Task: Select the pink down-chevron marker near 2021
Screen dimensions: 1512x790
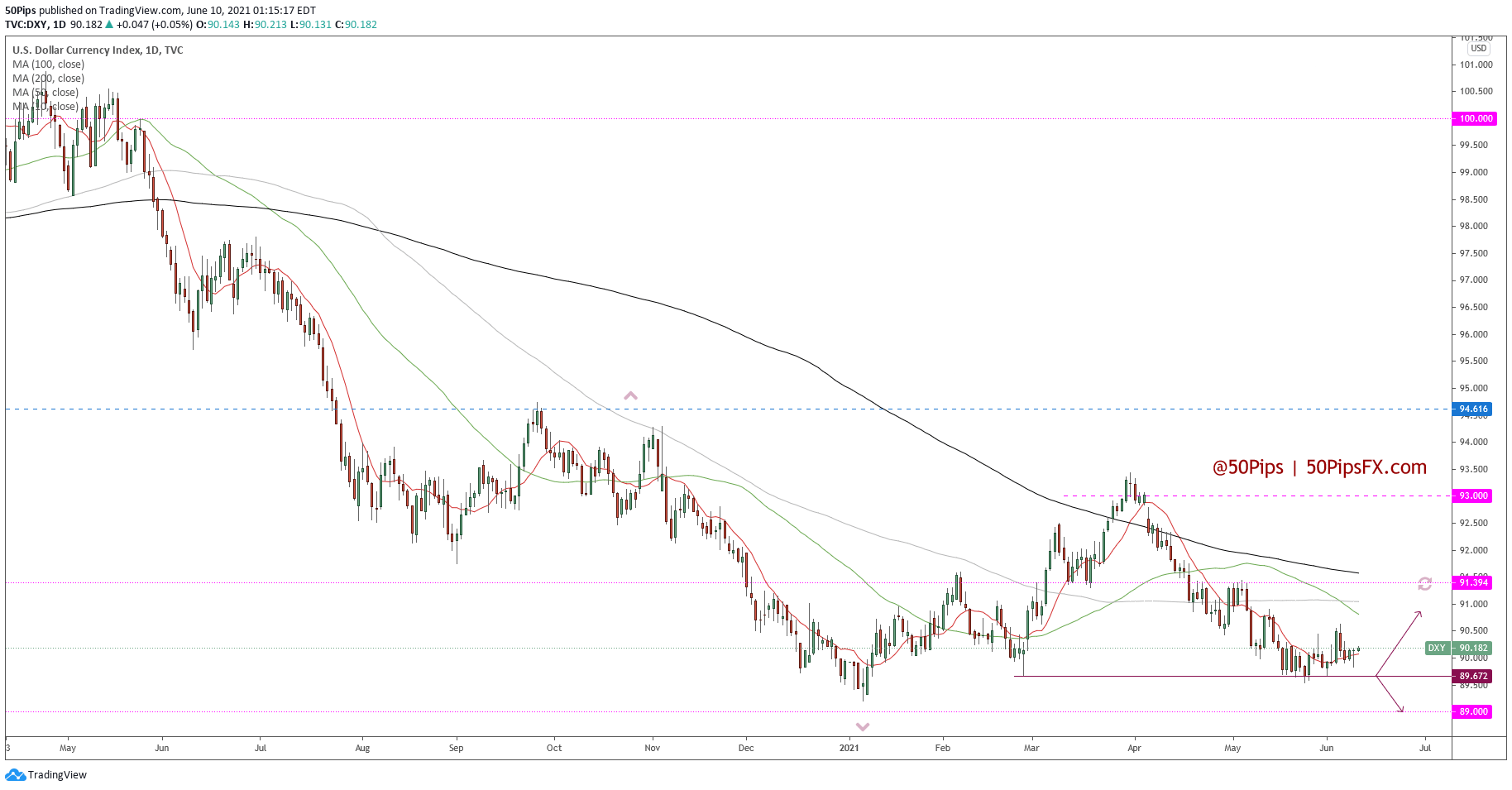Action: click(x=863, y=727)
